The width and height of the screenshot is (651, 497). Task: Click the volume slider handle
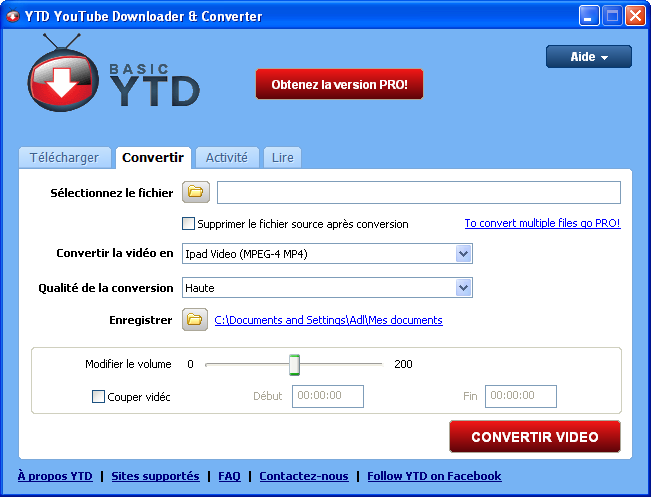[294, 365]
